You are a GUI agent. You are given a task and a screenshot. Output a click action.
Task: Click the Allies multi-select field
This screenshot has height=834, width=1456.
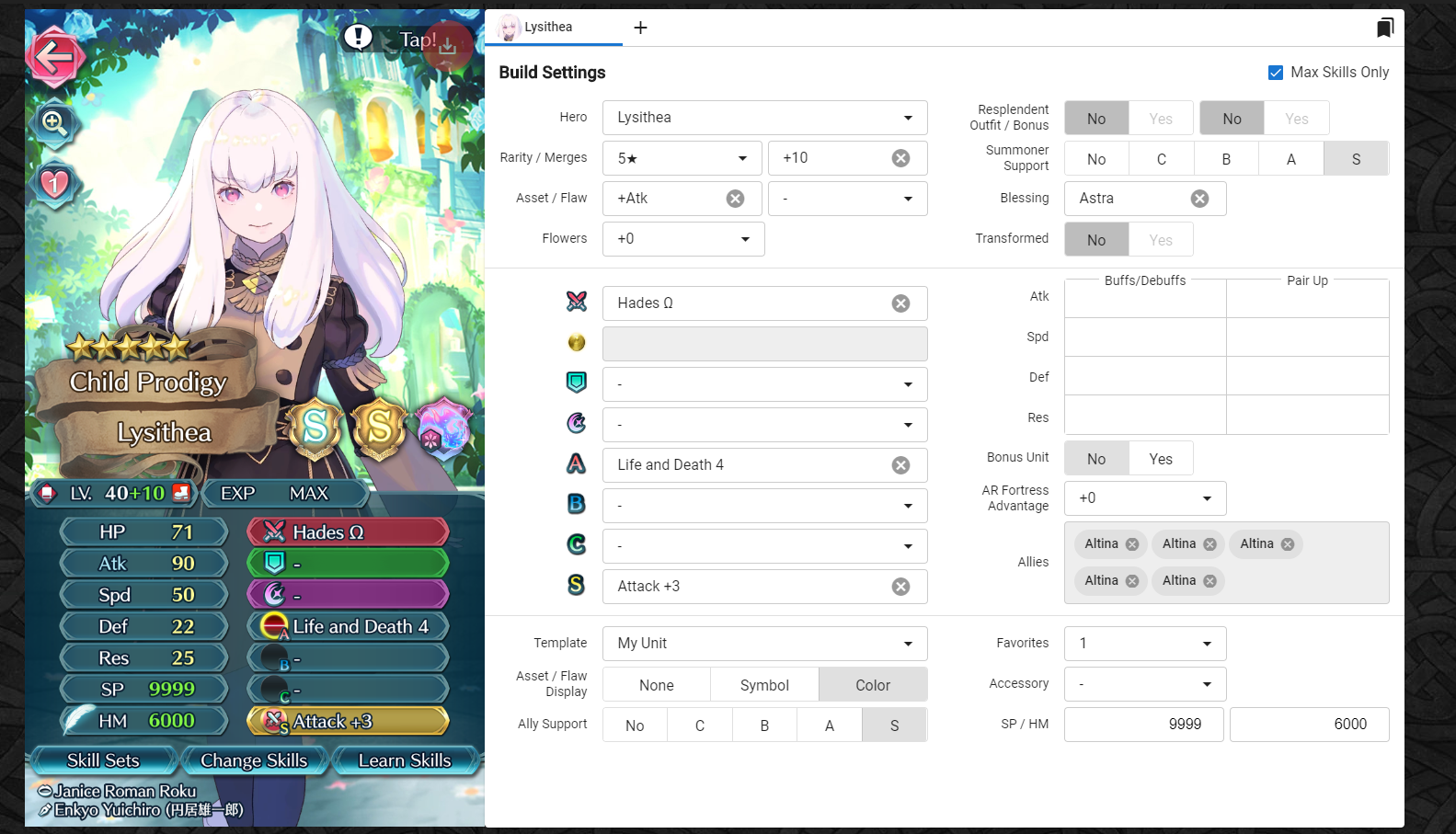[1227, 563]
